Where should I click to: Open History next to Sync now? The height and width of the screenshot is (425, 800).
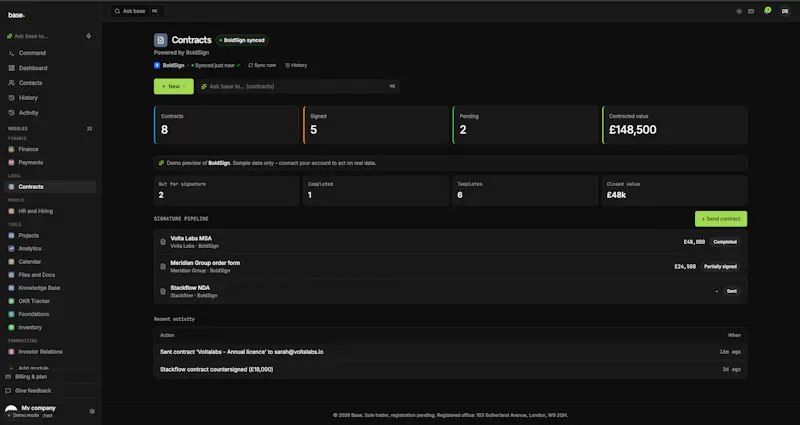pyautogui.click(x=296, y=65)
